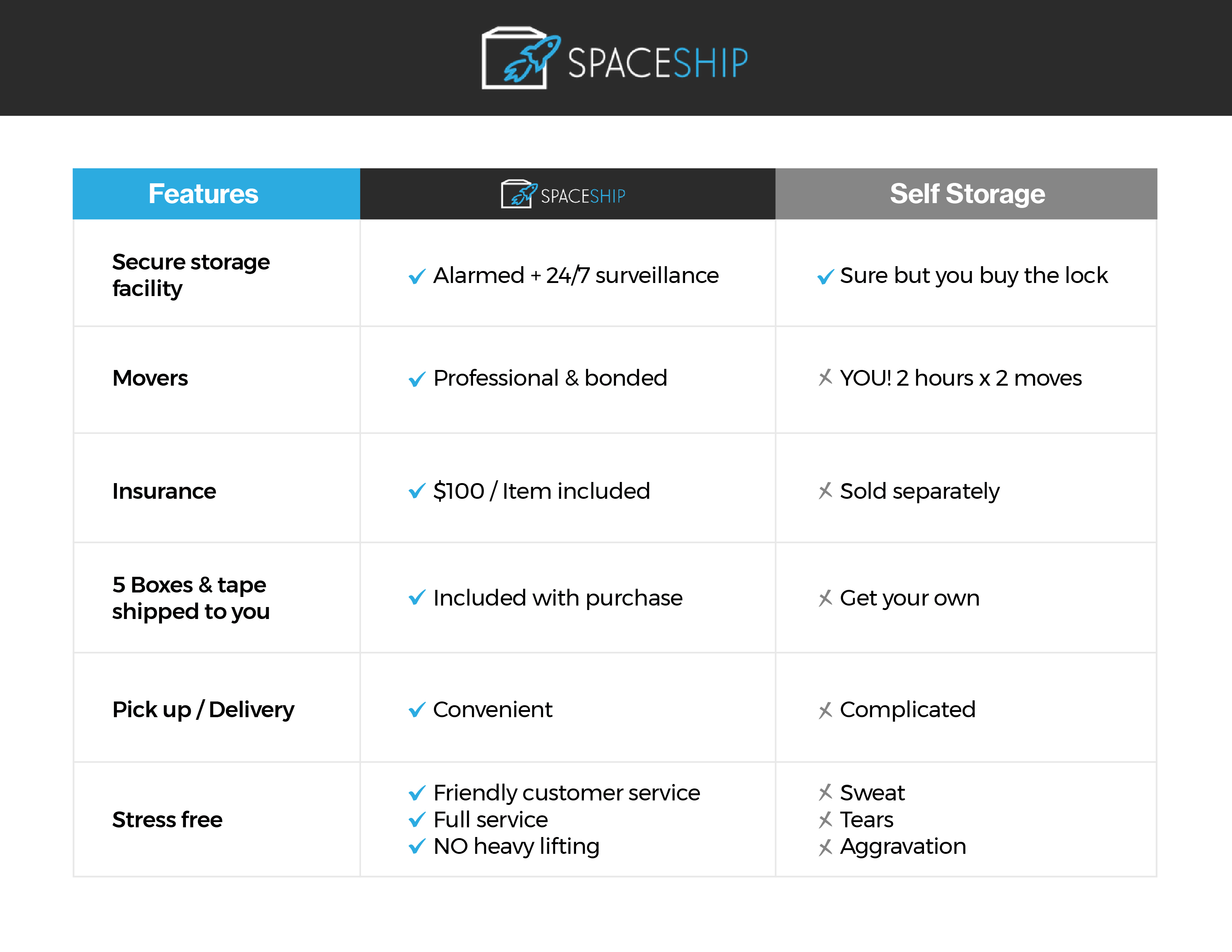The image size is (1232, 952).
Task: Click the X mark next to Aggravation
Action: 825,847
